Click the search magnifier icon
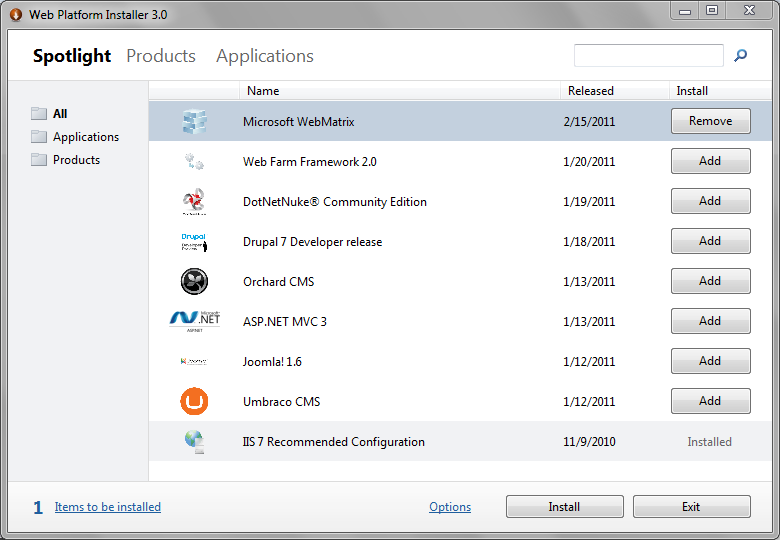Image resolution: width=780 pixels, height=540 pixels. (740, 55)
